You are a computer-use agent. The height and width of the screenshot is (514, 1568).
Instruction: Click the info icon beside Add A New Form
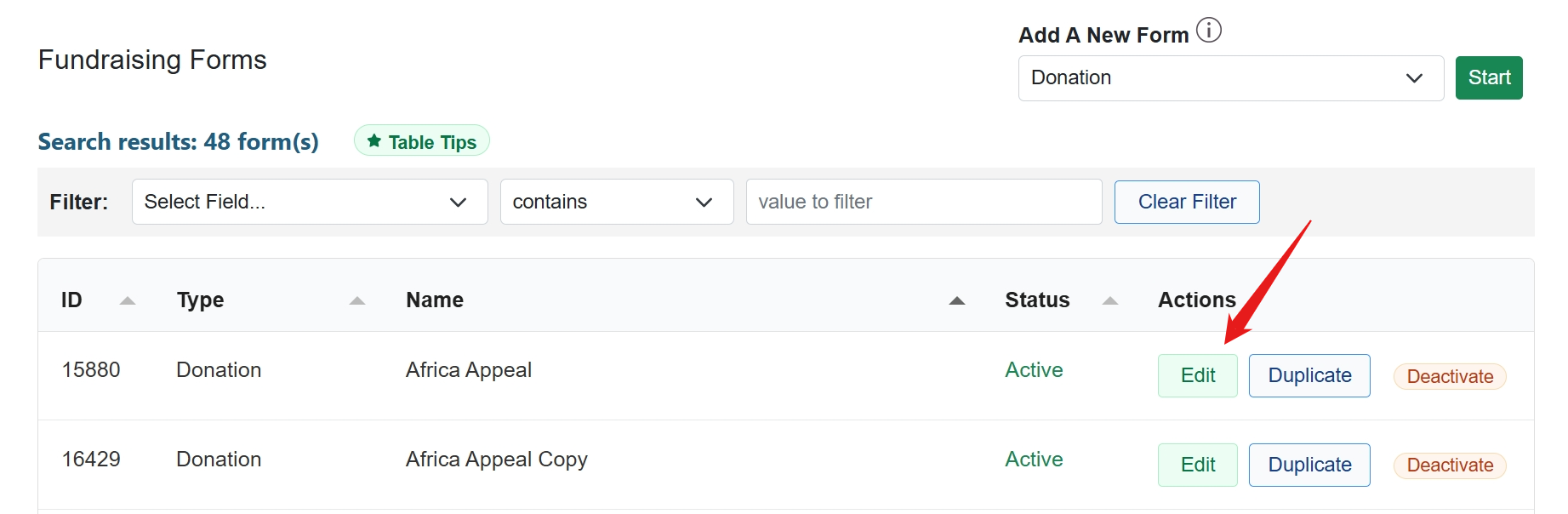[x=1208, y=31]
